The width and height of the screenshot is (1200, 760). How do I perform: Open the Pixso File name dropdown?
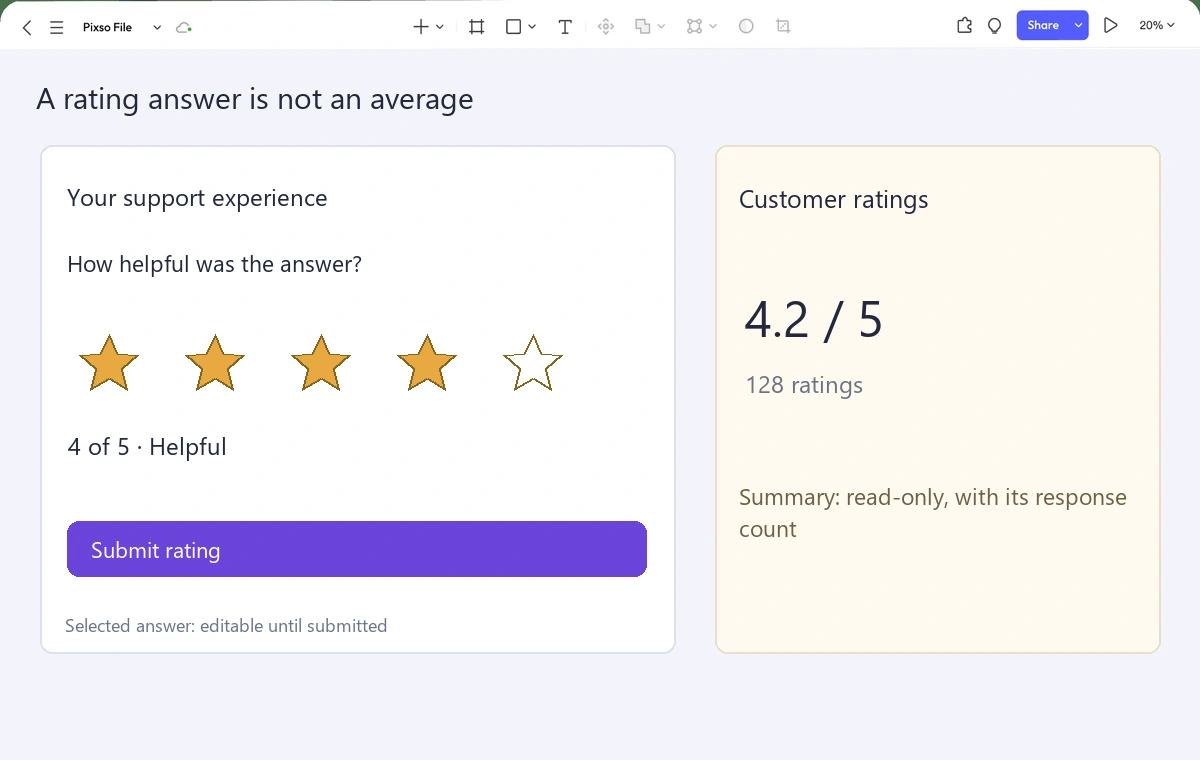(x=157, y=27)
